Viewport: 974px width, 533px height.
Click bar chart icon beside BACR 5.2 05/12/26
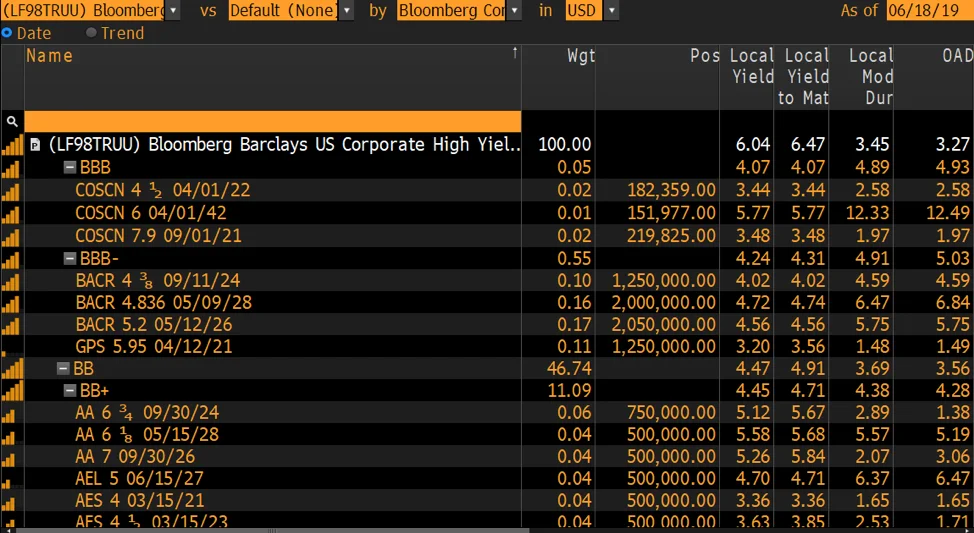12,324
